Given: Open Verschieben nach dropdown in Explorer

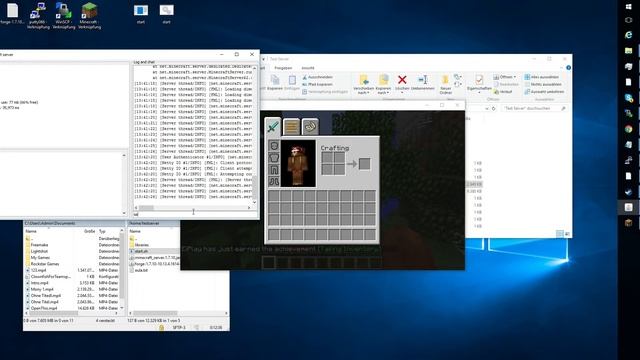Looking at the screenshot, I should tap(363, 84).
